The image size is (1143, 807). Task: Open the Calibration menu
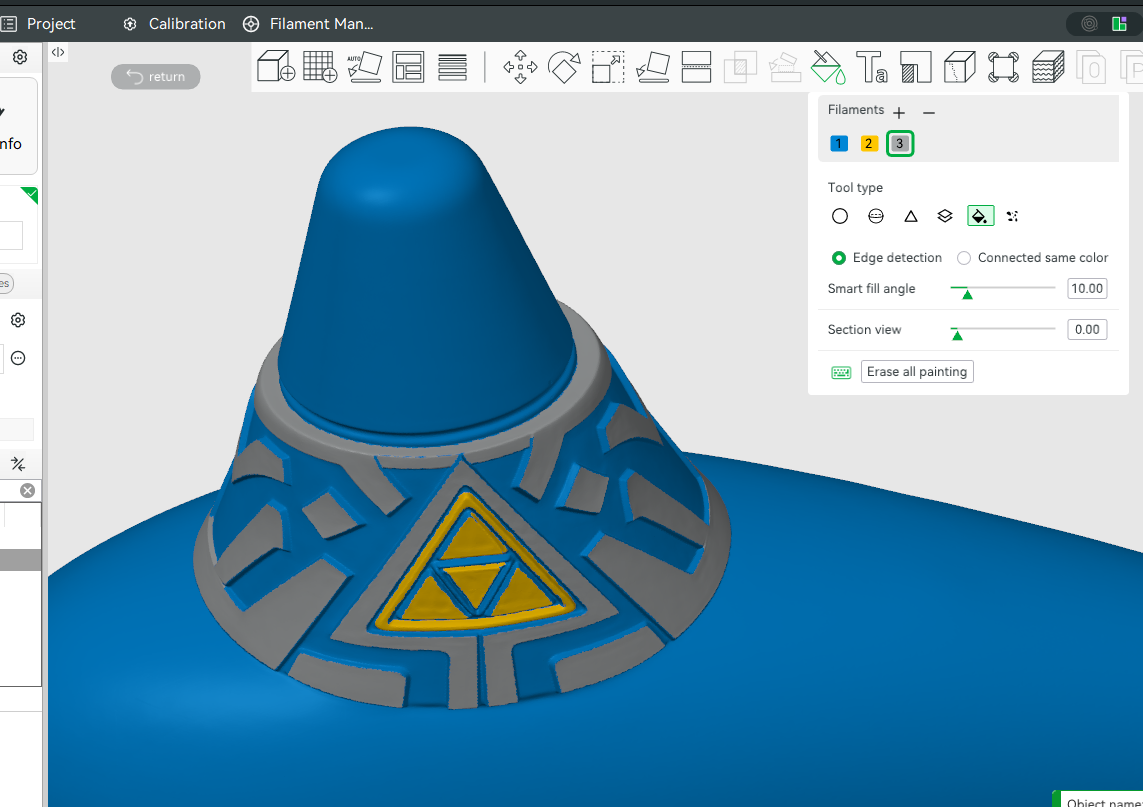point(174,24)
